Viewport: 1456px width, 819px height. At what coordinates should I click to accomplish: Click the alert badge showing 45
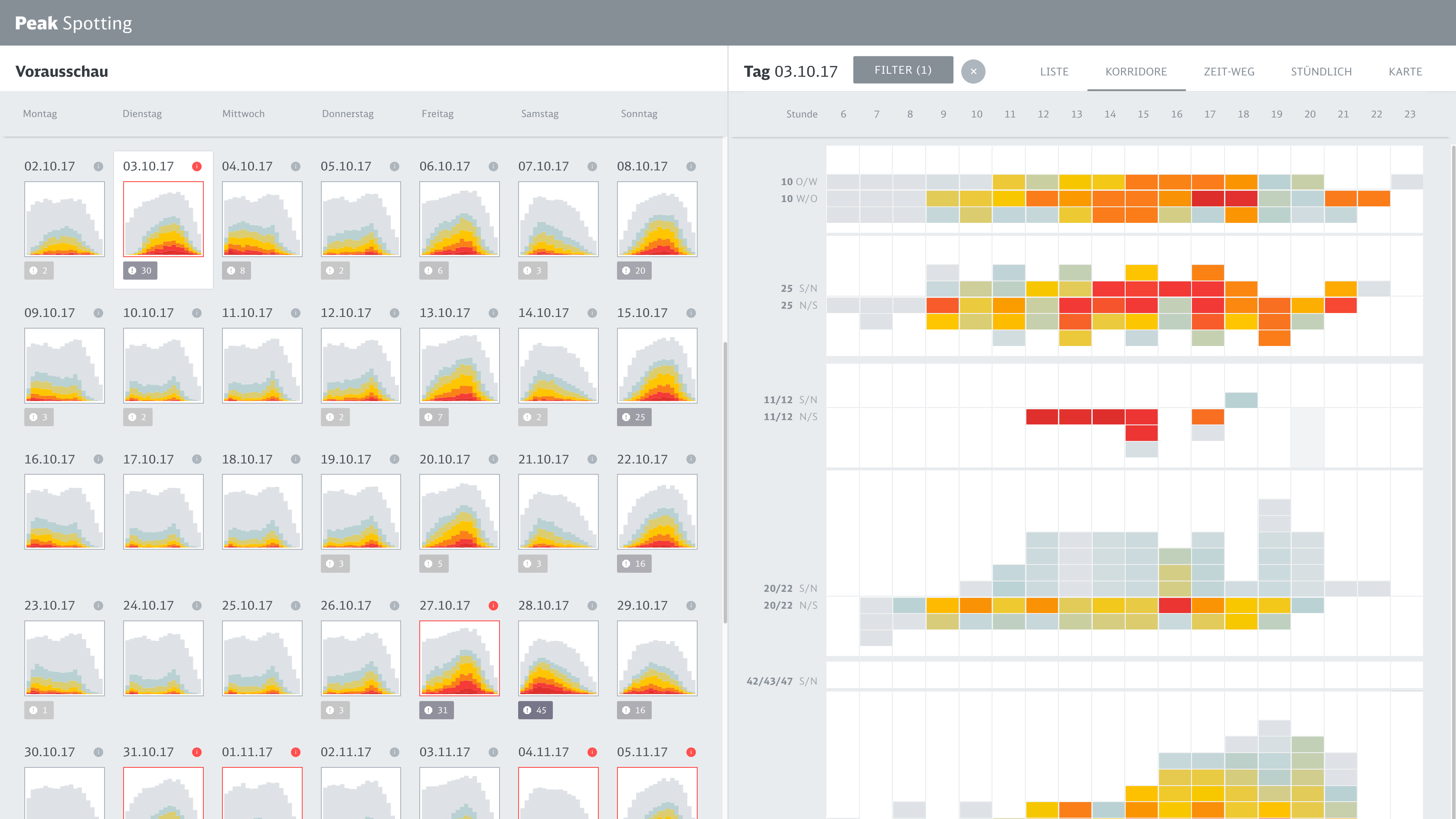point(535,710)
